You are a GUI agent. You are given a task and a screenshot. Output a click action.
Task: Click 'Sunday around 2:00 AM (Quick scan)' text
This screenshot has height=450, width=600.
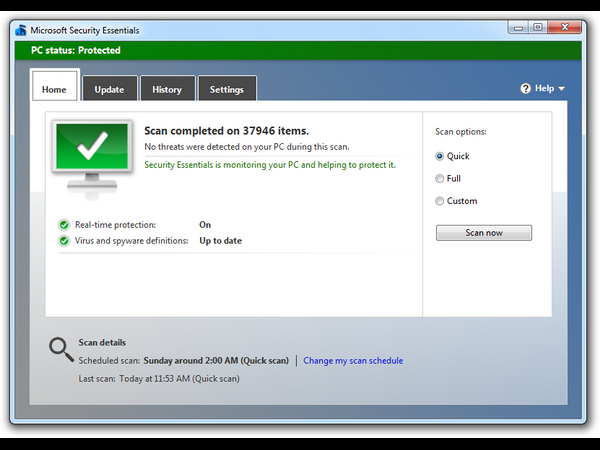[x=216, y=361]
